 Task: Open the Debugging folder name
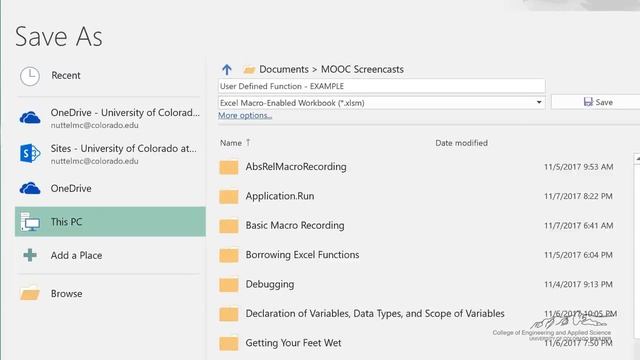(270, 284)
